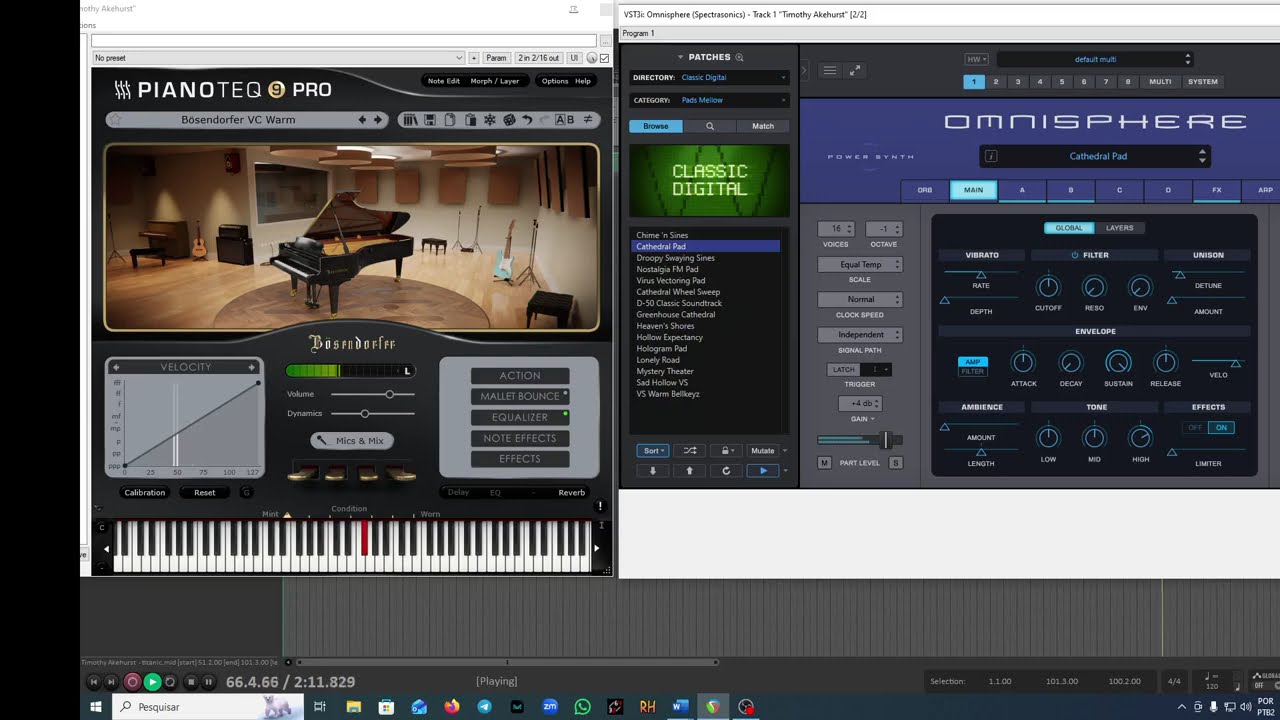This screenshot has height=720, width=1280.
Task: Select part 2 button
Action: pos(996,82)
